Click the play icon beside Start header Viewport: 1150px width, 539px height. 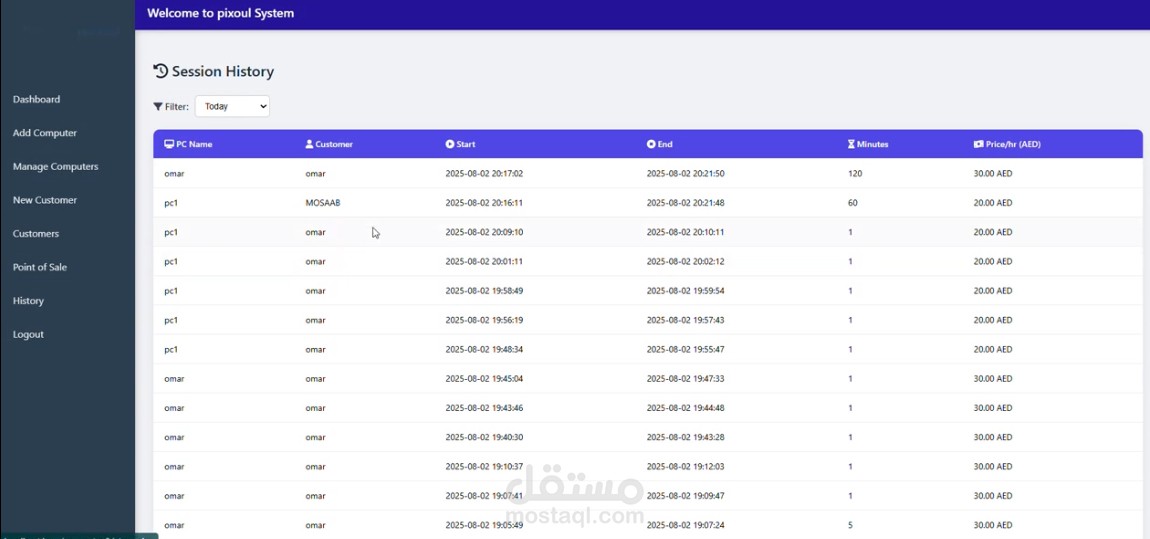(x=450, y=144)
